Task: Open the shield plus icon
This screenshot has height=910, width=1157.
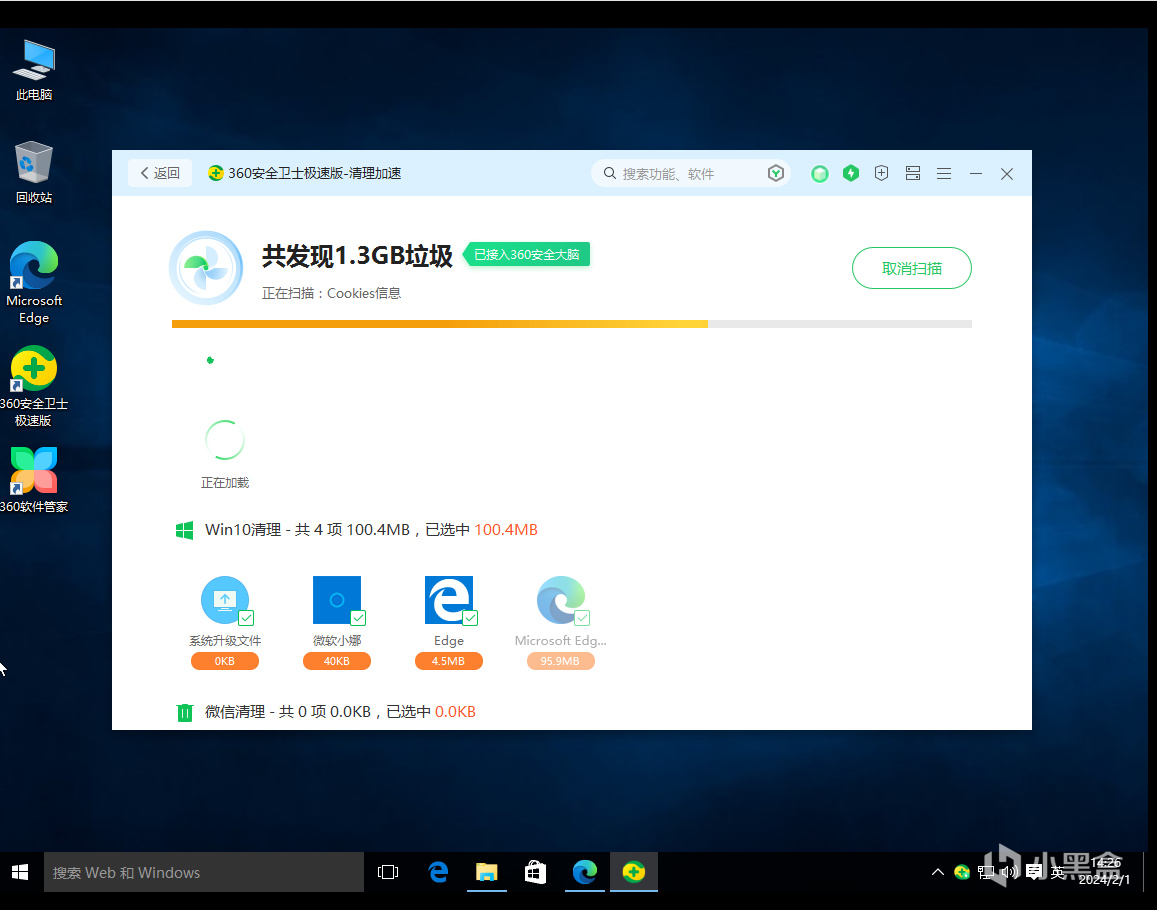Action: 881,173
